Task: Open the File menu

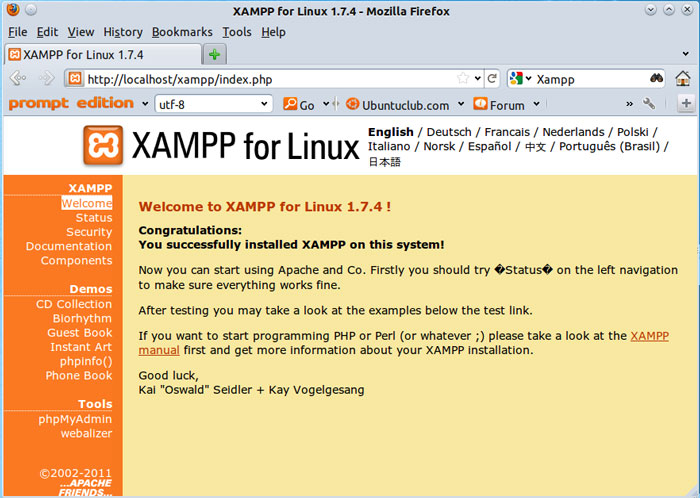Action: pos(18,32)
